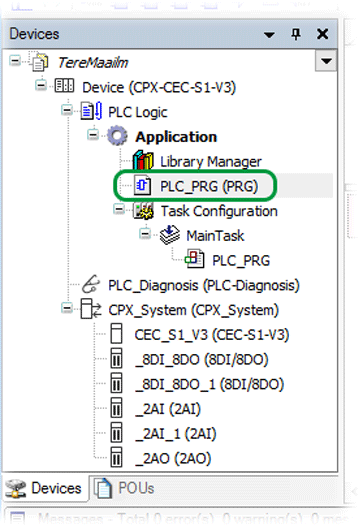Select the PLC Logic label
This screenshot has height=526, width=363.
tap(138, 112)
